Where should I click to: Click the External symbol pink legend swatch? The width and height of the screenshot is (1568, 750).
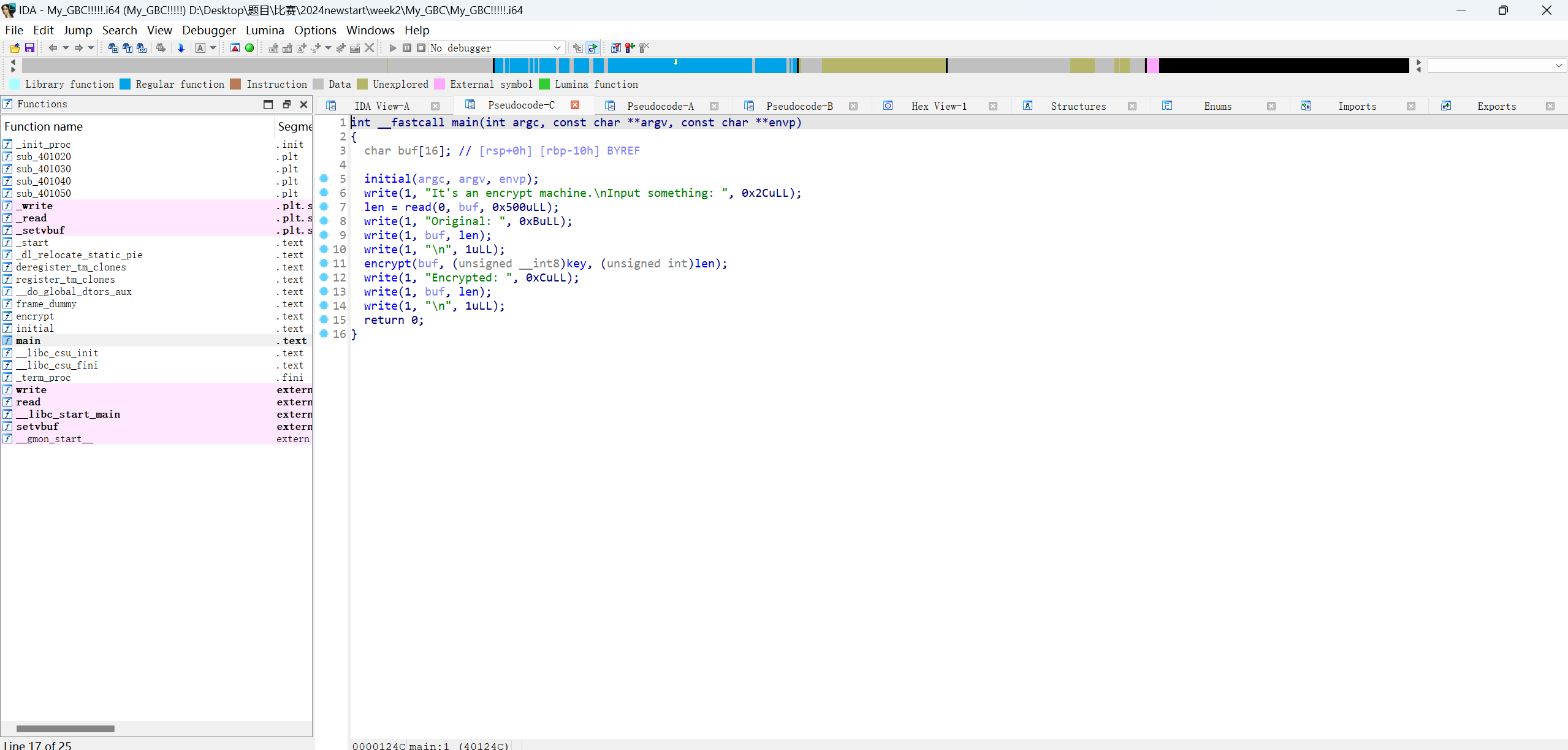pos(440,84)
